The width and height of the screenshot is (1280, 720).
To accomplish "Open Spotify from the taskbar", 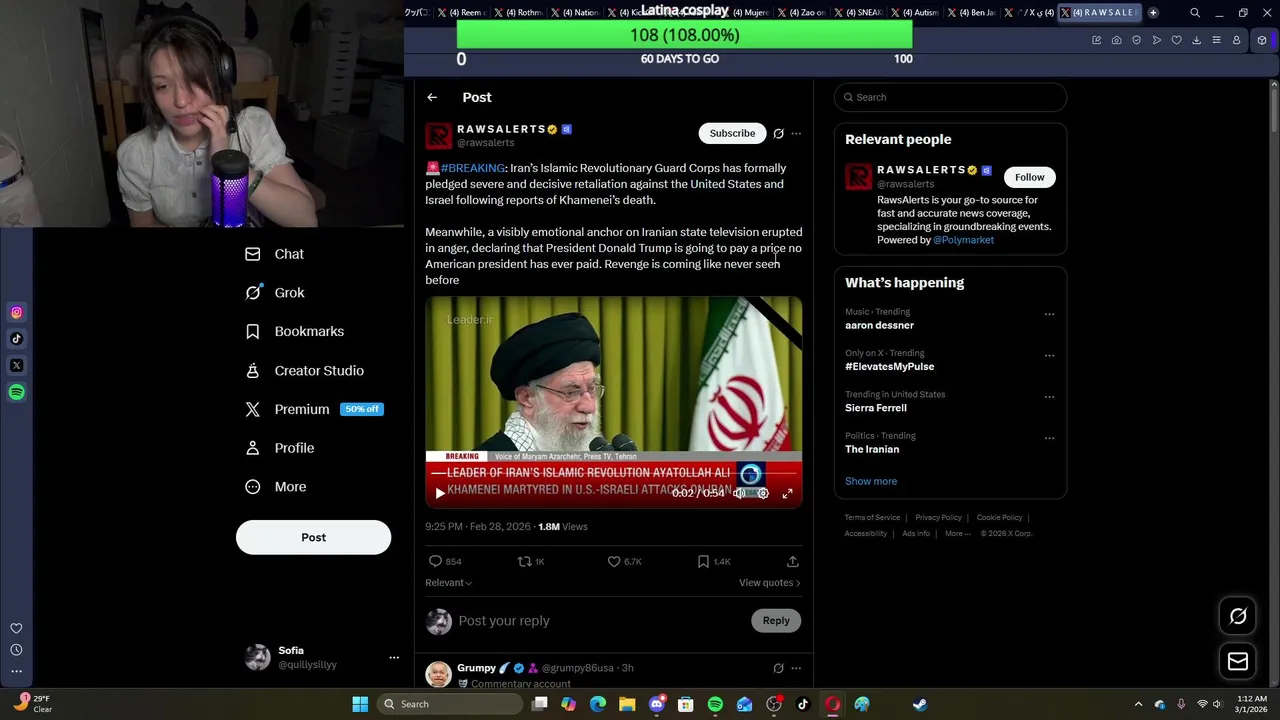I will [x=715, y=704].
